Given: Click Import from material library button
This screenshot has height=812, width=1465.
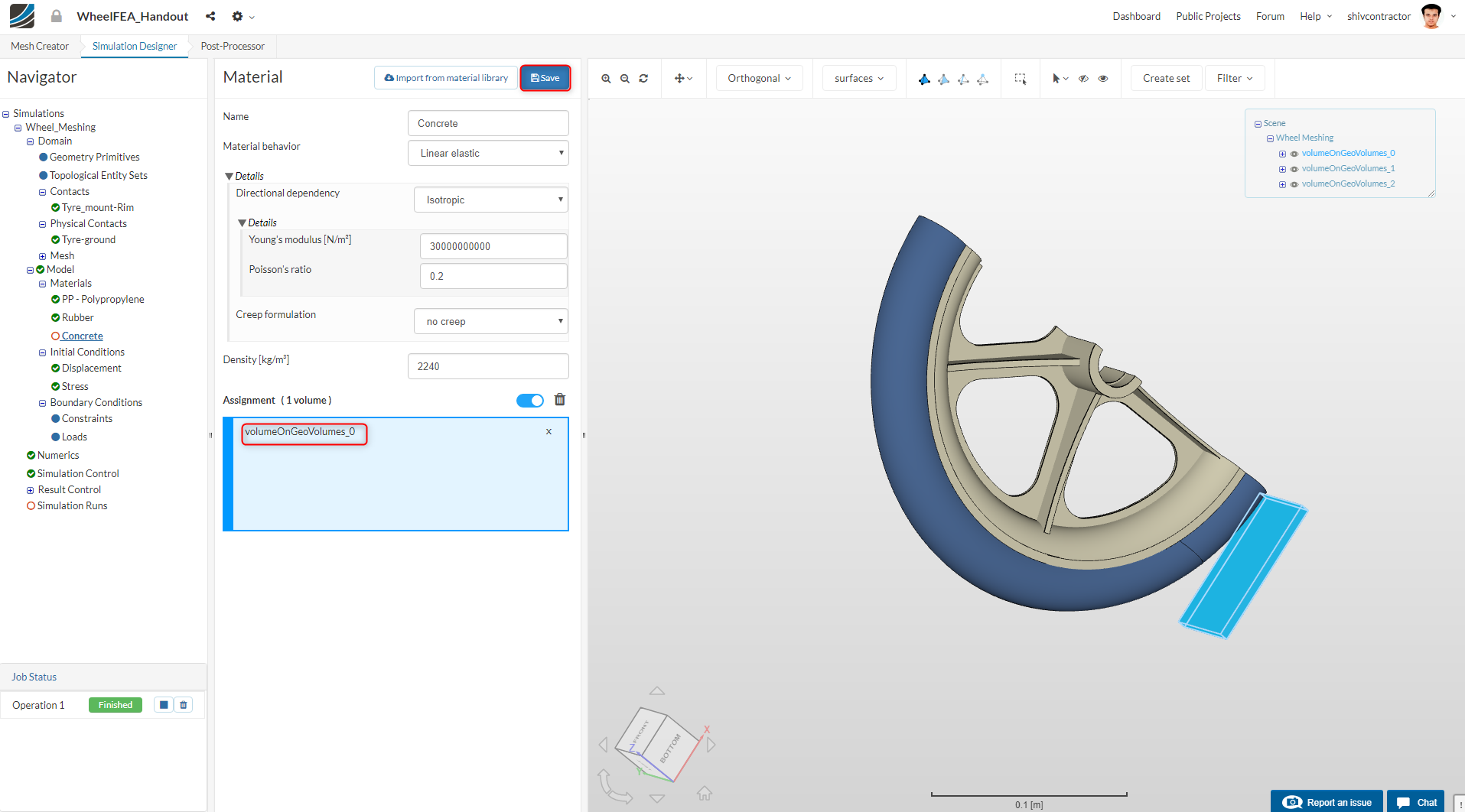Looking at the screenshot, I should 446,78.
